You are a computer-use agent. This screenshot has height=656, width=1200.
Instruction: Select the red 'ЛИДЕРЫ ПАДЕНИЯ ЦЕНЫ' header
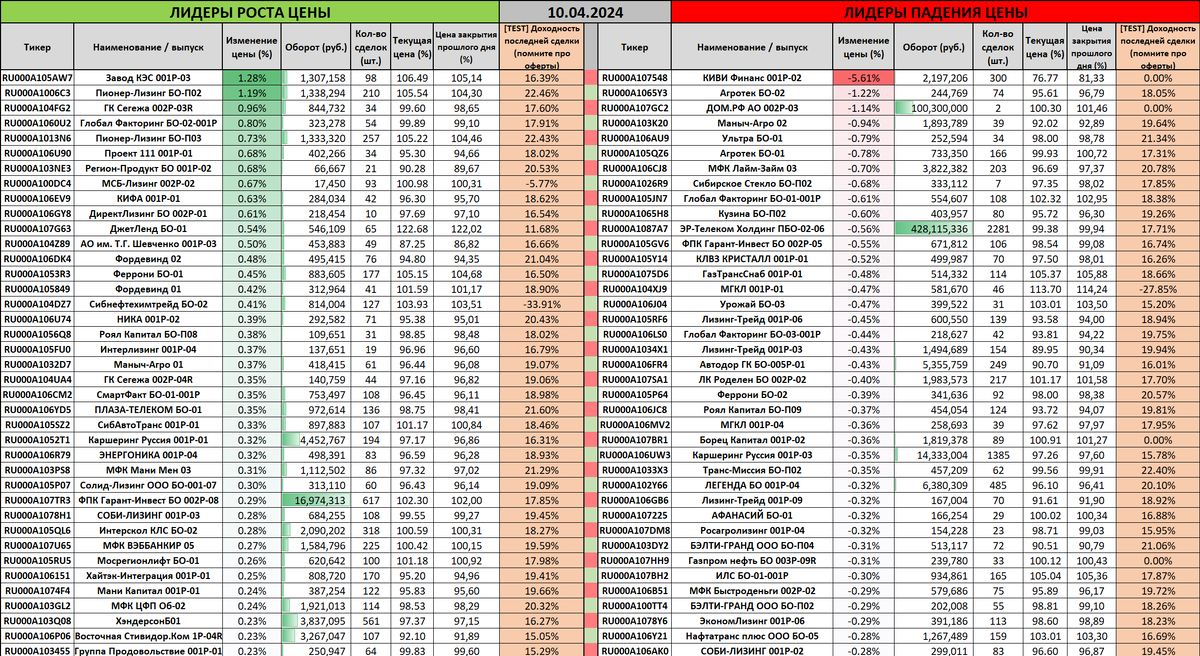[x=935, y=12]
